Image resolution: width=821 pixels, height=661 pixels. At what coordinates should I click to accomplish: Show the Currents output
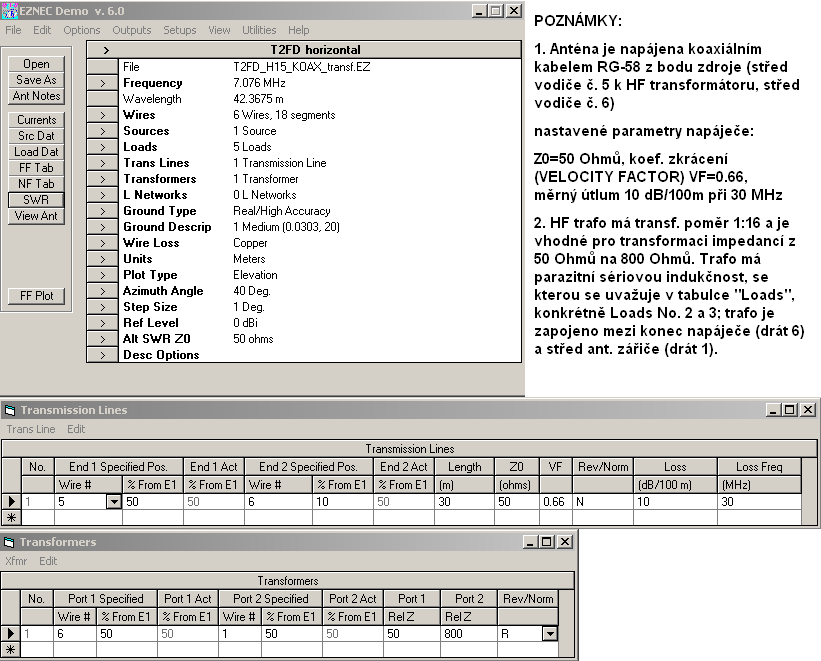[x=36, y=120]
